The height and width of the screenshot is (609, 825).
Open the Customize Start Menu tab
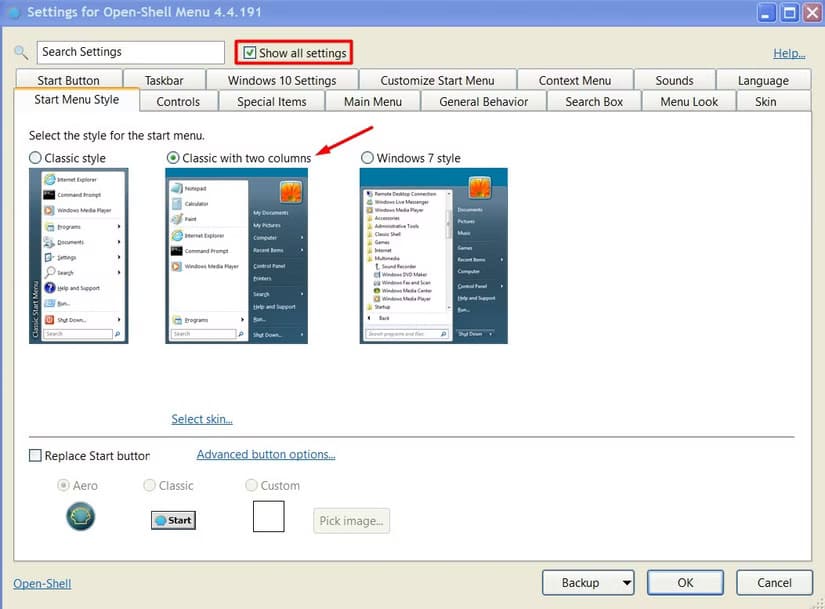[437, 80]
